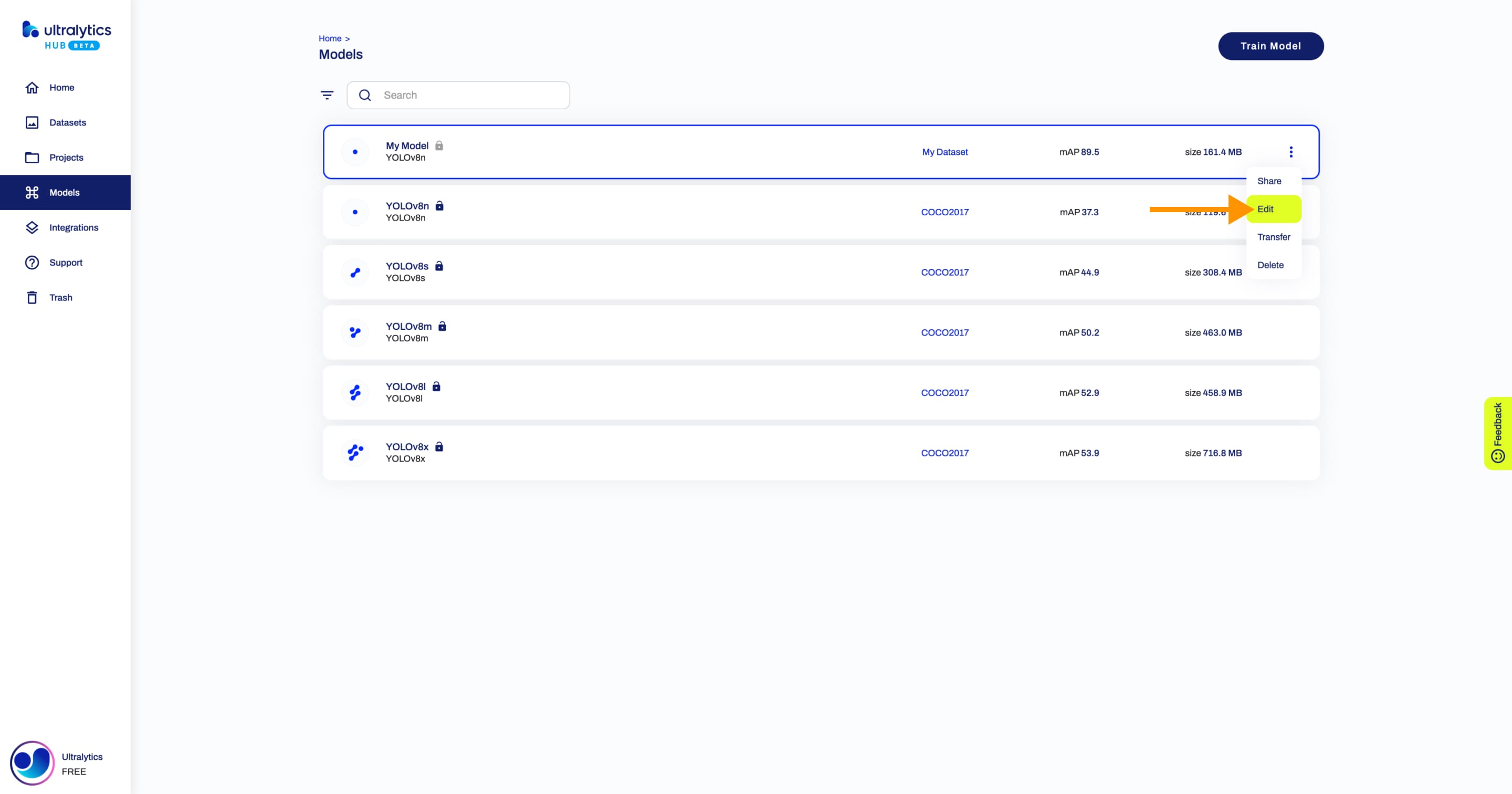Click the Projects icon in sidebar

[x=31, y=157]
